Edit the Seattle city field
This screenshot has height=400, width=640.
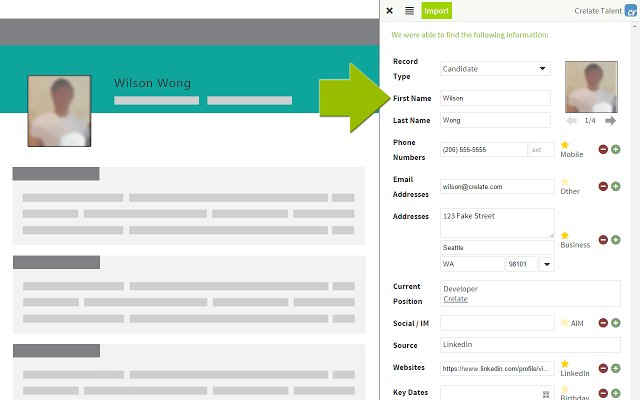pos(497,247)
